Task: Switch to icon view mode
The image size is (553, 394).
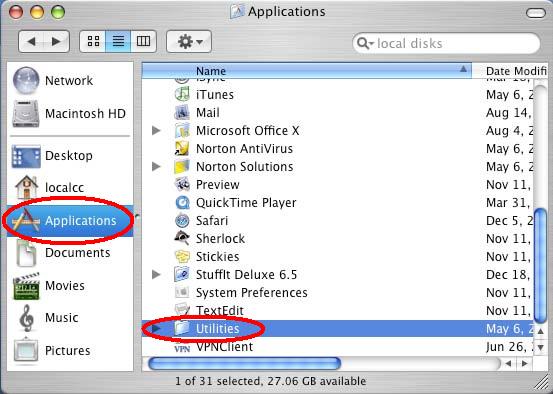Action: 93,42
